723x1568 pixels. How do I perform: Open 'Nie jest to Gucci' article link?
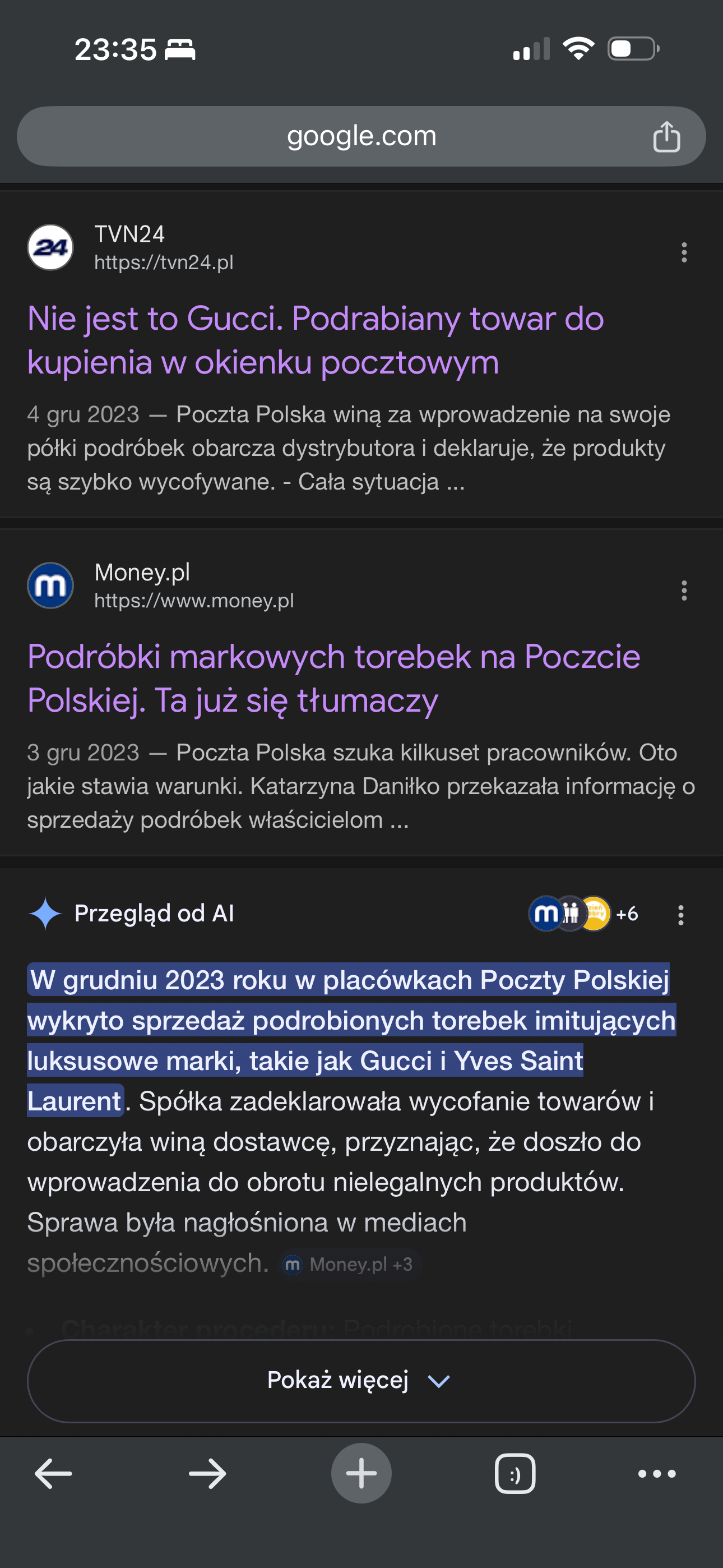(x=315, y=340)
